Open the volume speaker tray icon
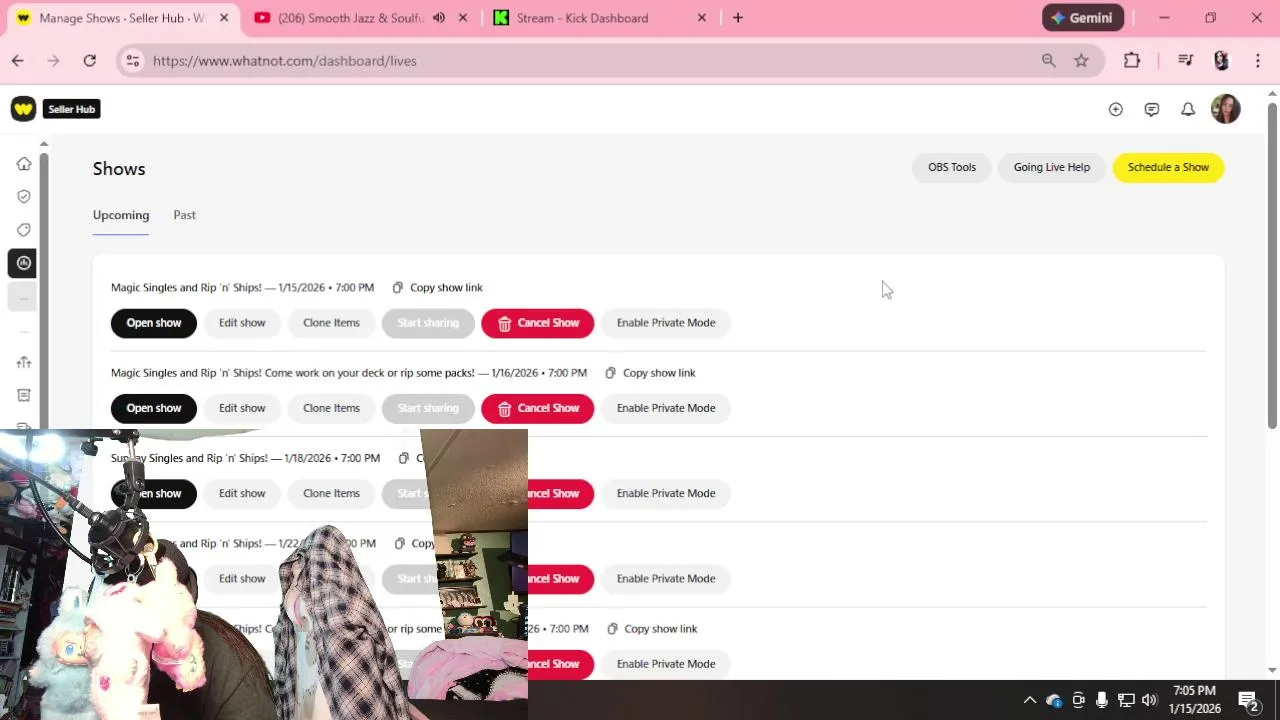 (1149, 700)
